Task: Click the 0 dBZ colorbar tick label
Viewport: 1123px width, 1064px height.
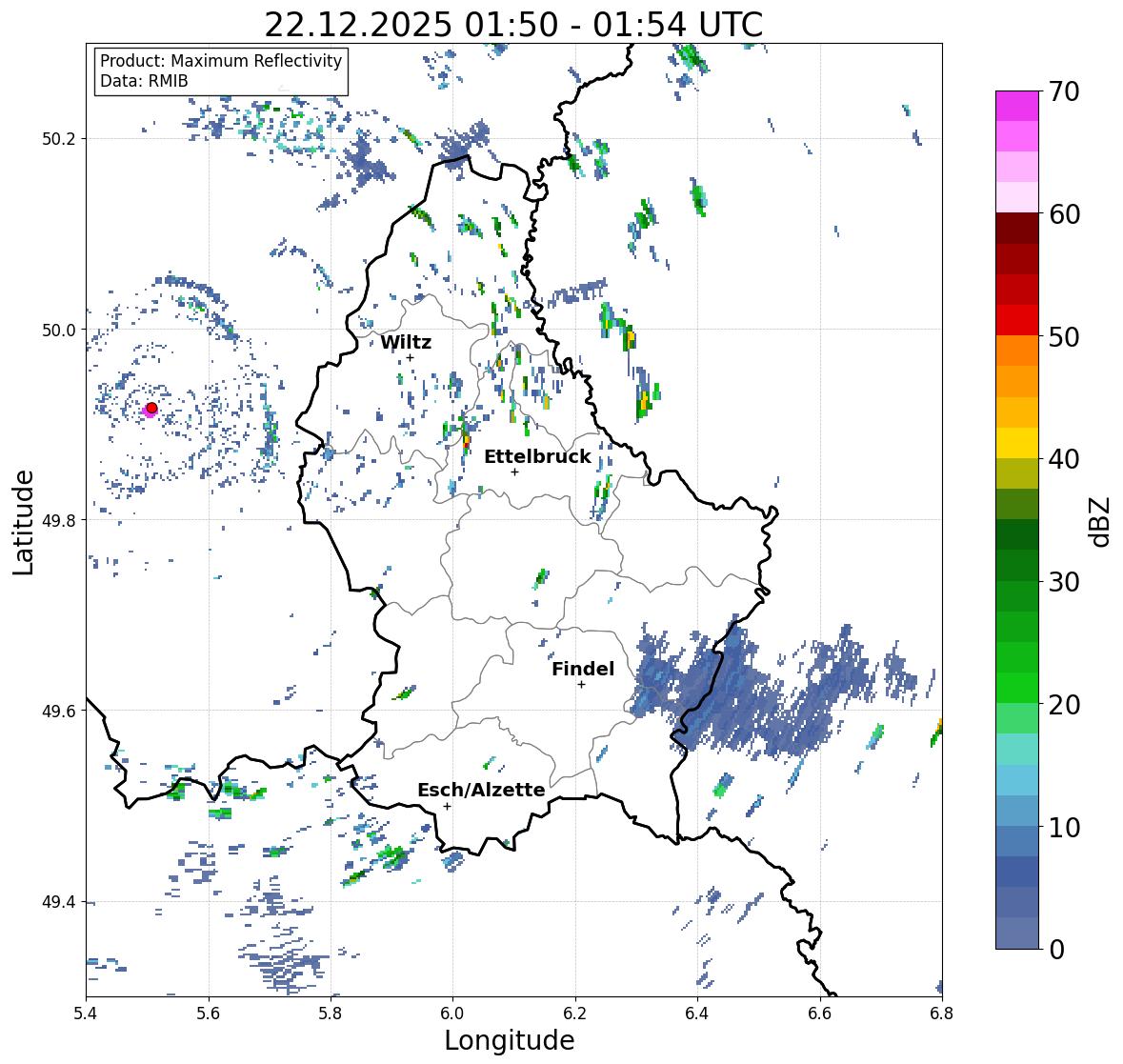Action: (x=1056, y=950)
